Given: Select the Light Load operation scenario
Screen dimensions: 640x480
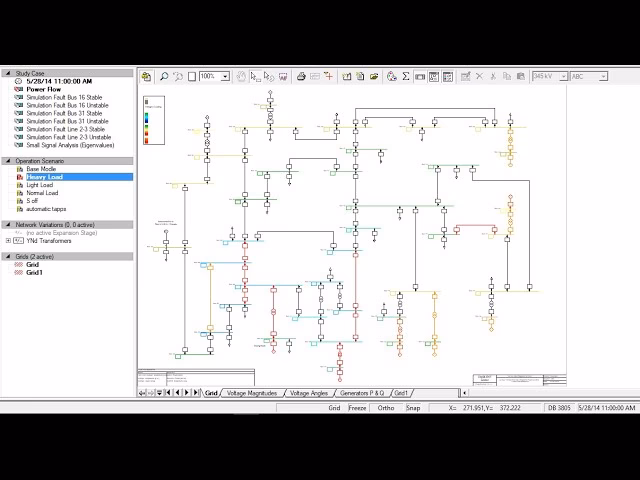Looking at the screenshot, I should click(40, 185).
